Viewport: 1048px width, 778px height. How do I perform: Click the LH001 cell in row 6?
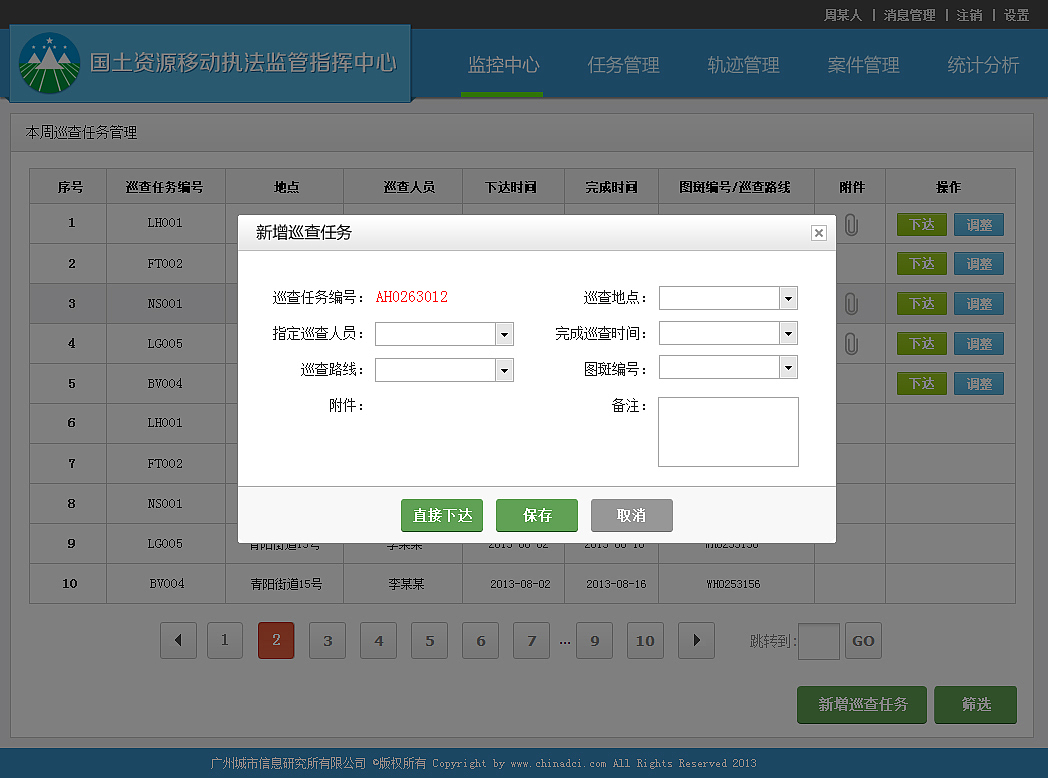pos(164,422)
